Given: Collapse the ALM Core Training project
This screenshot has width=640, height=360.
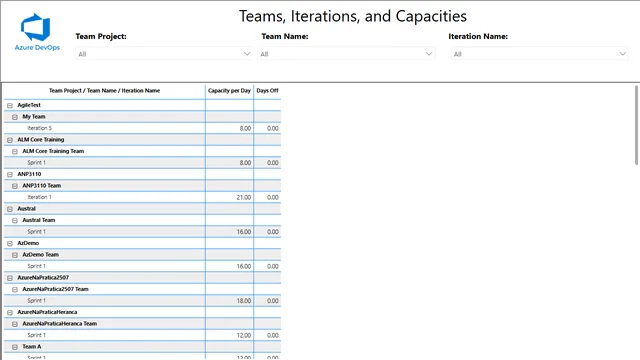Looking at the screenshot, I should tap(10, 140).
